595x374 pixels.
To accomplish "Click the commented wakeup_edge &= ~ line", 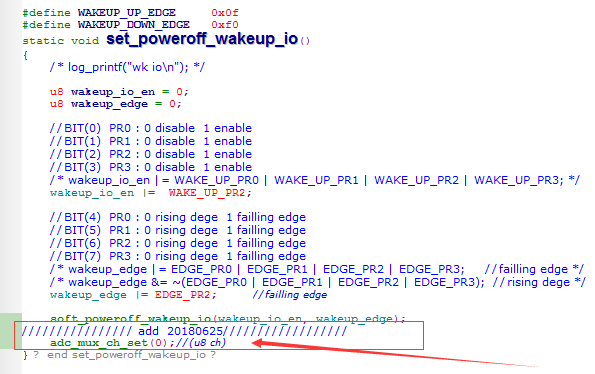I will click(318, 282).
